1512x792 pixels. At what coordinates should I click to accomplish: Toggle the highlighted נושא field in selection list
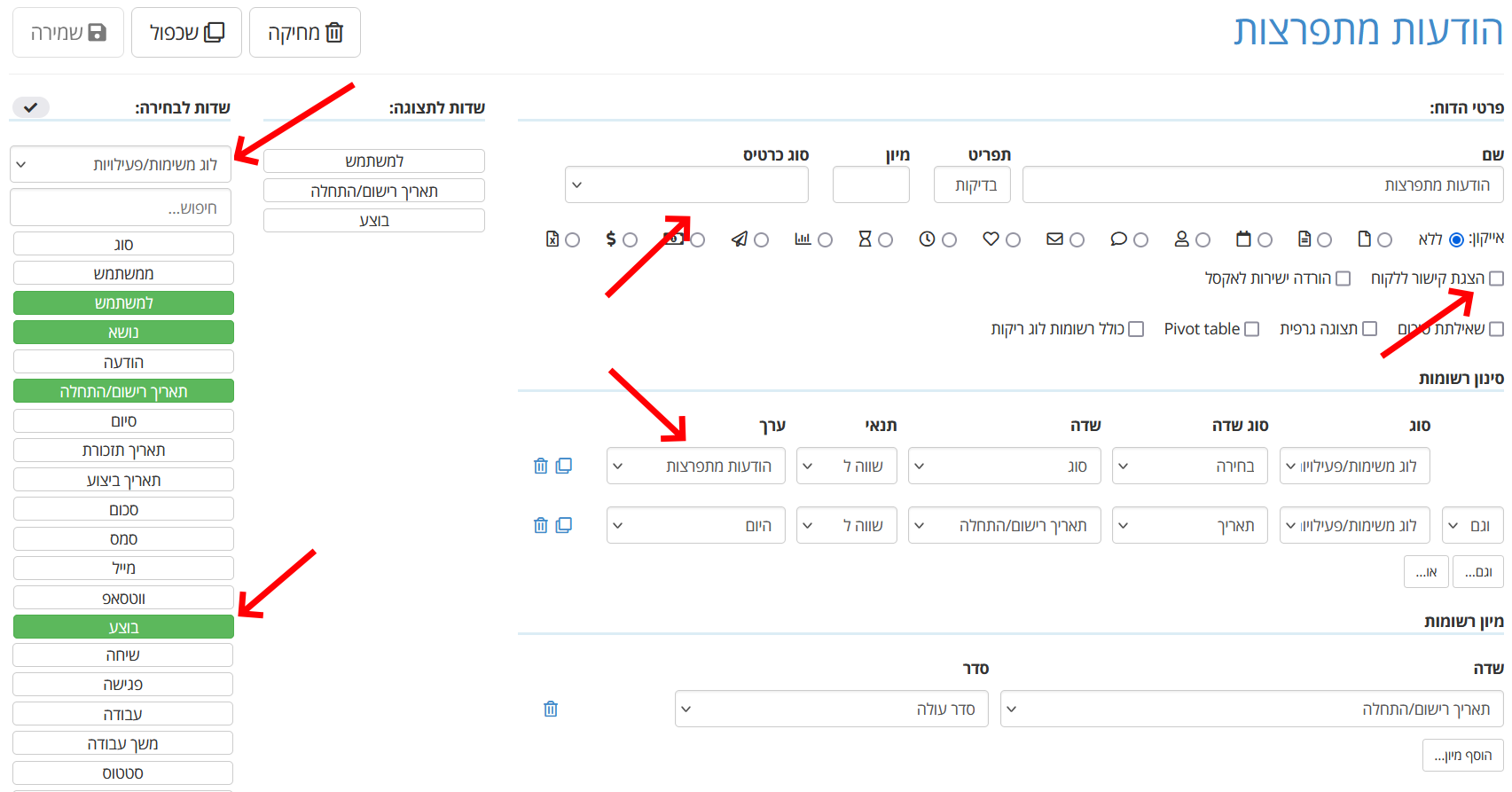[x=123, y=332]
